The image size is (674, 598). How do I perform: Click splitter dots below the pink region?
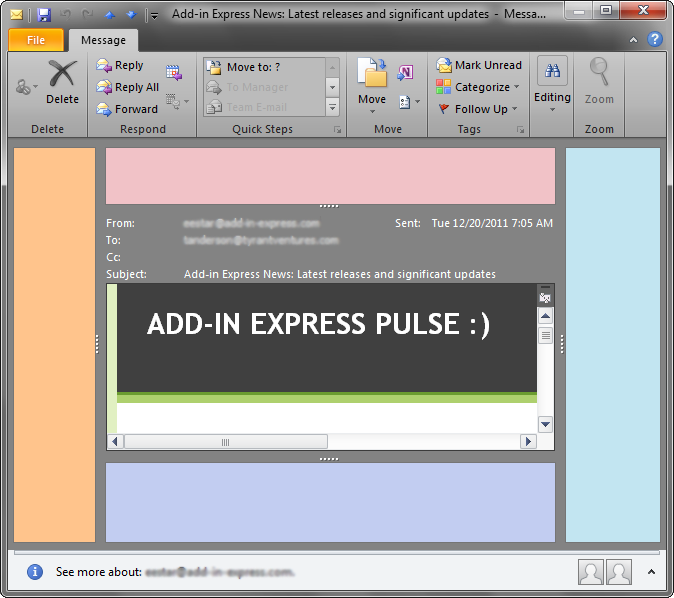tap(329, 206)
